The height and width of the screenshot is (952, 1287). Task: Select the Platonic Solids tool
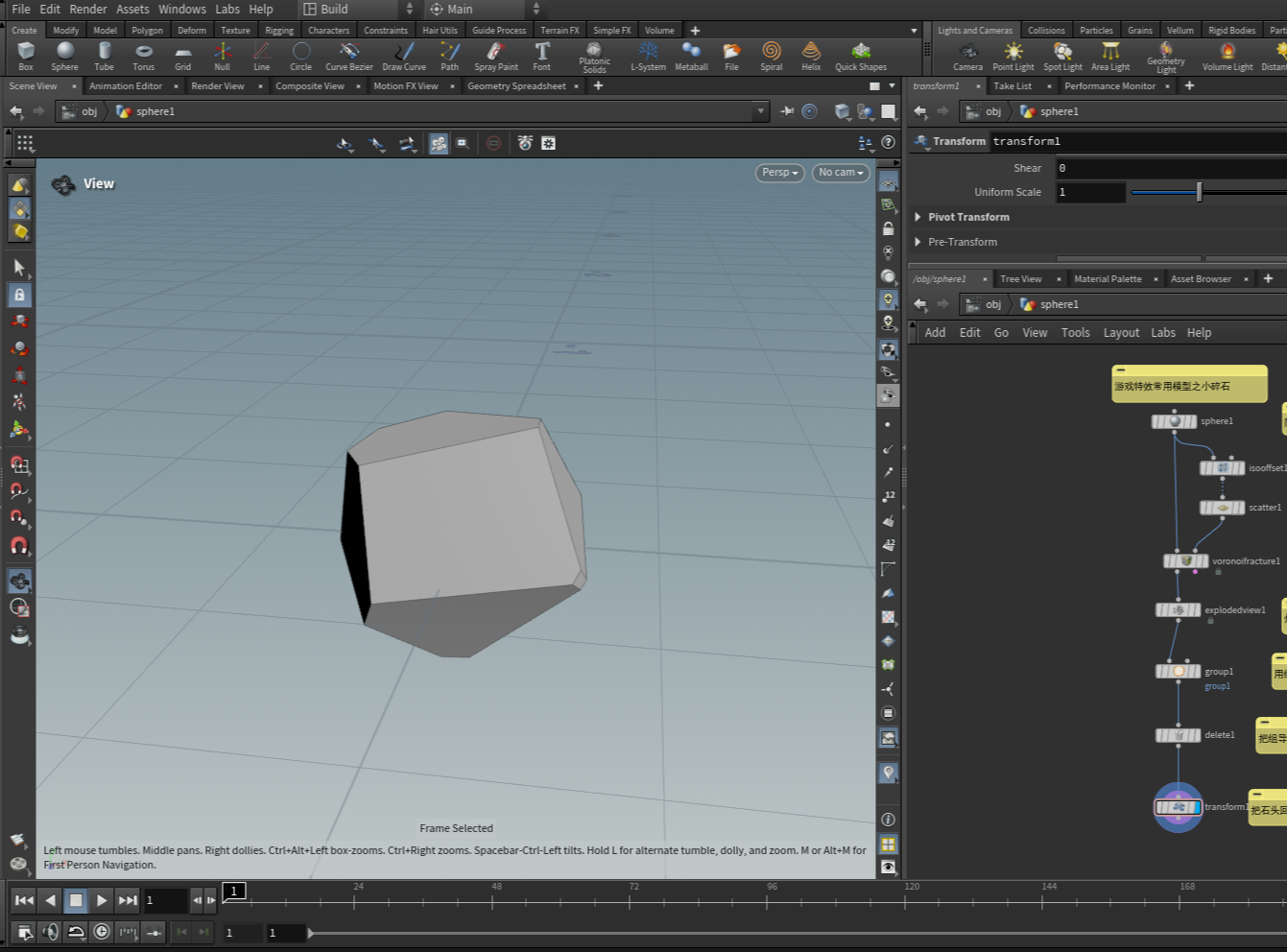594,57
